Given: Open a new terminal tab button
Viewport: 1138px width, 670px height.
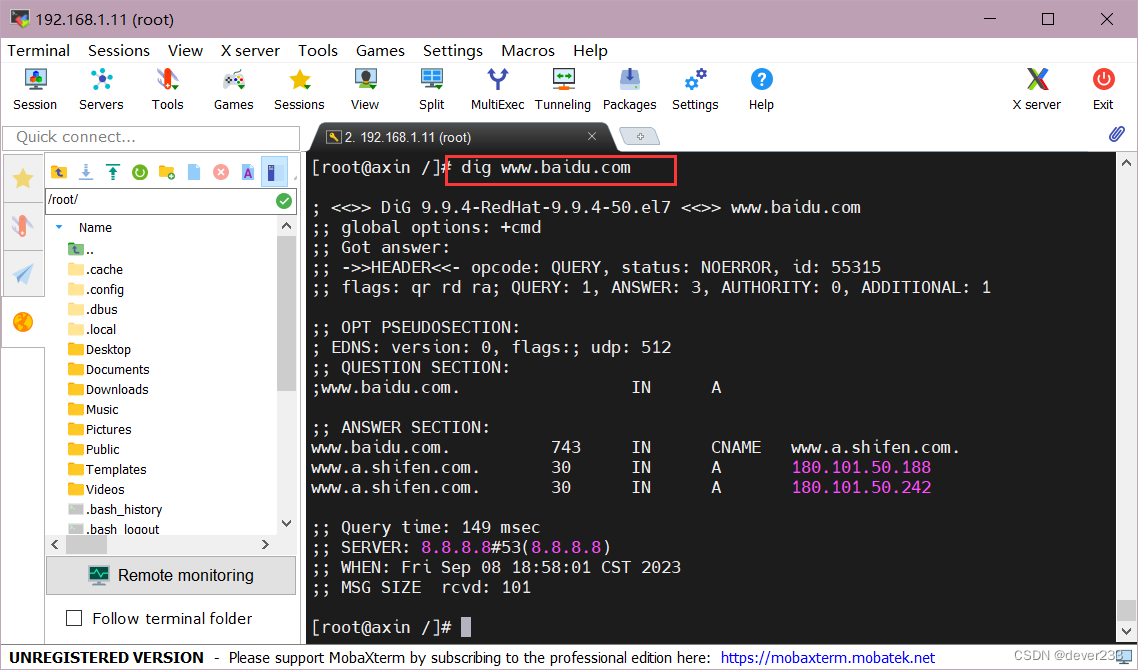Looking at the screenshot, I should 639,136.
